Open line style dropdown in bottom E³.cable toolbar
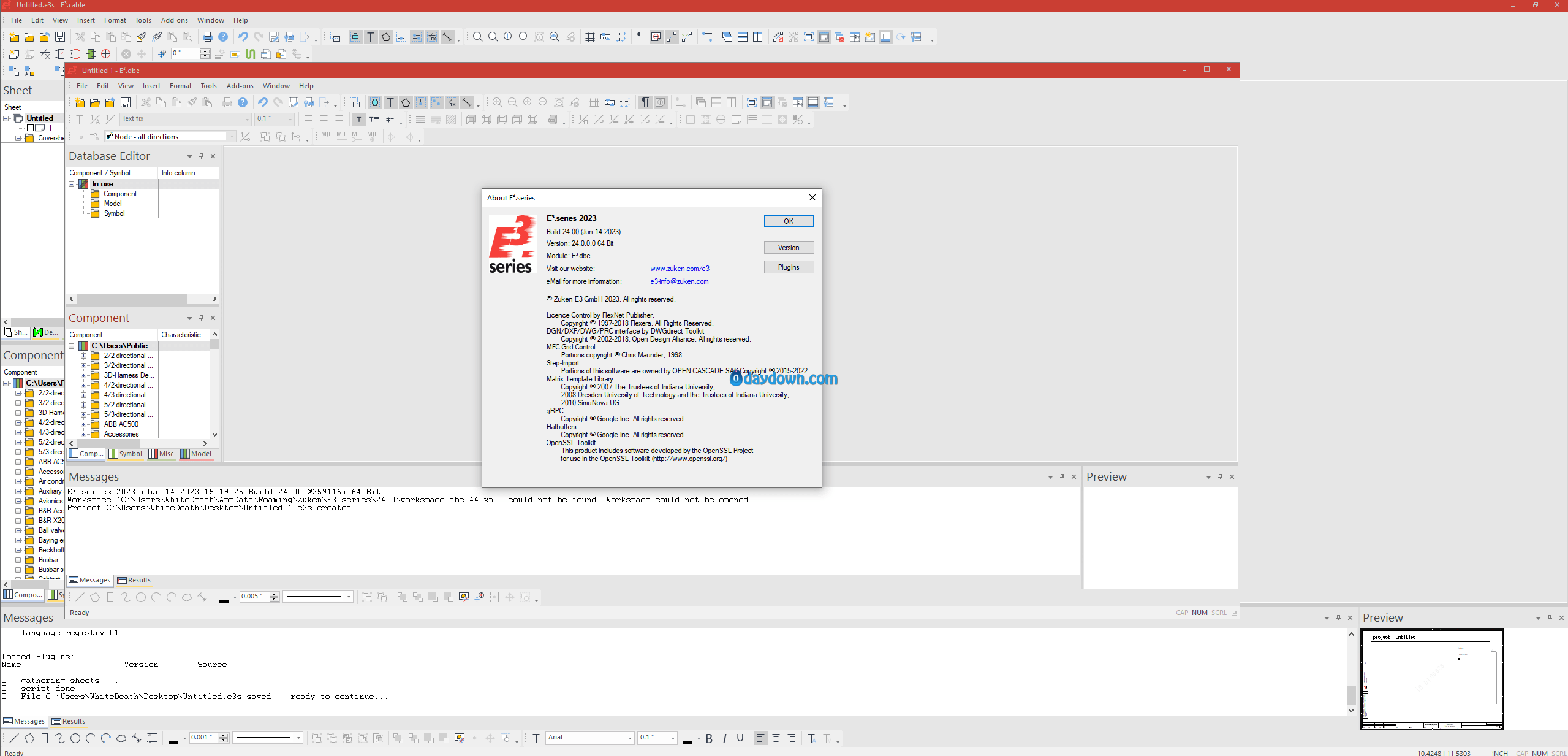1568x756 pixels. [298, 738]
